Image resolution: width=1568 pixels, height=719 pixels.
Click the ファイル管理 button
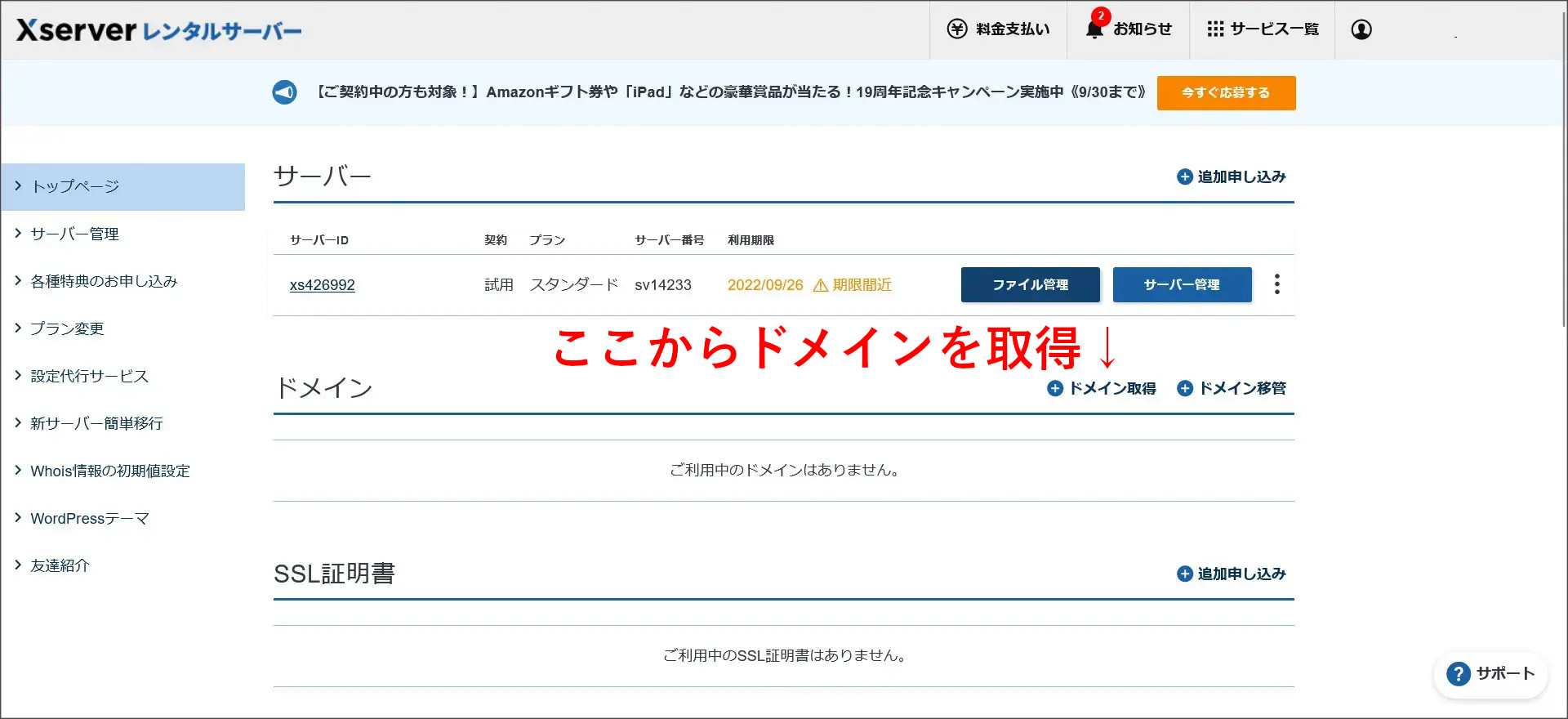[1031, 285]
